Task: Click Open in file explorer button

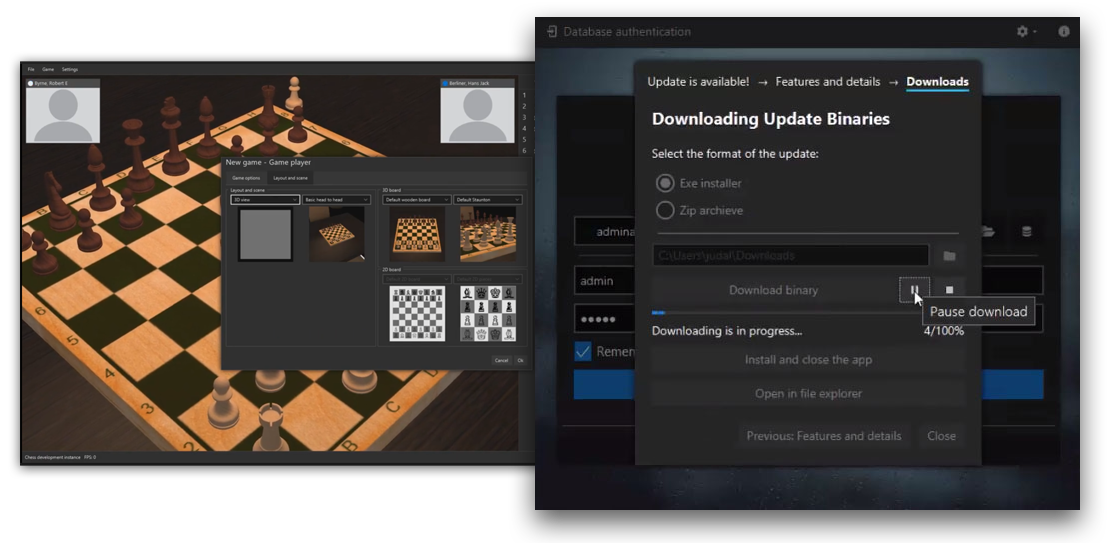Action: click(807, 394)
